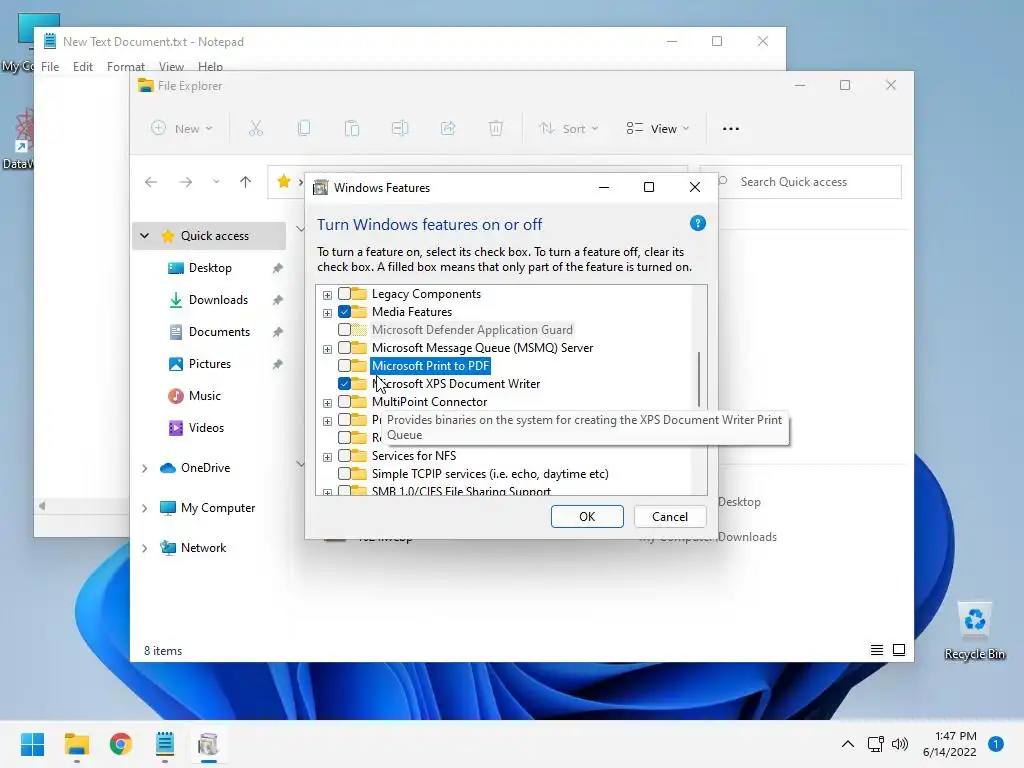Open the notification badge in the taskbar
1024x768 pixels.
[x=995, y=744]
